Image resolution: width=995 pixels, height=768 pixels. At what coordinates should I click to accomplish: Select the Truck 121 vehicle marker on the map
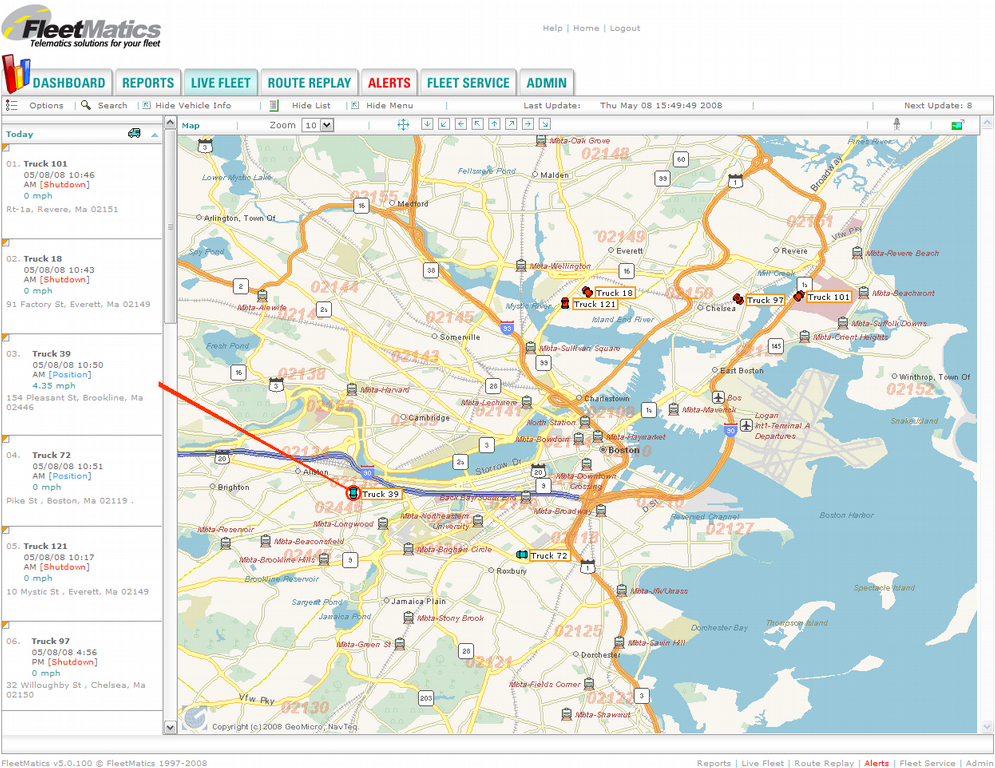565,303
